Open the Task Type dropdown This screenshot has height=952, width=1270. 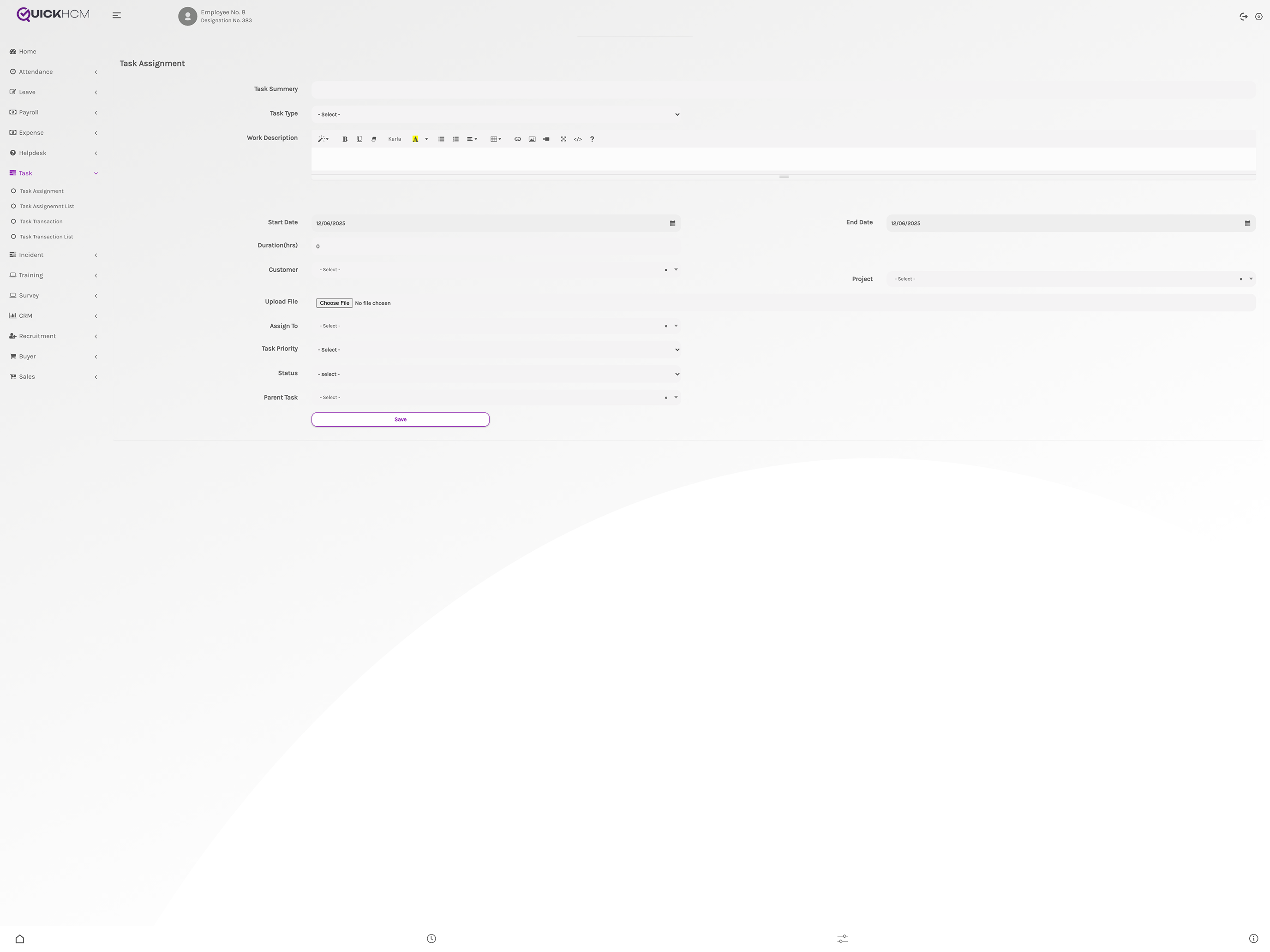[x=497, y=115]
